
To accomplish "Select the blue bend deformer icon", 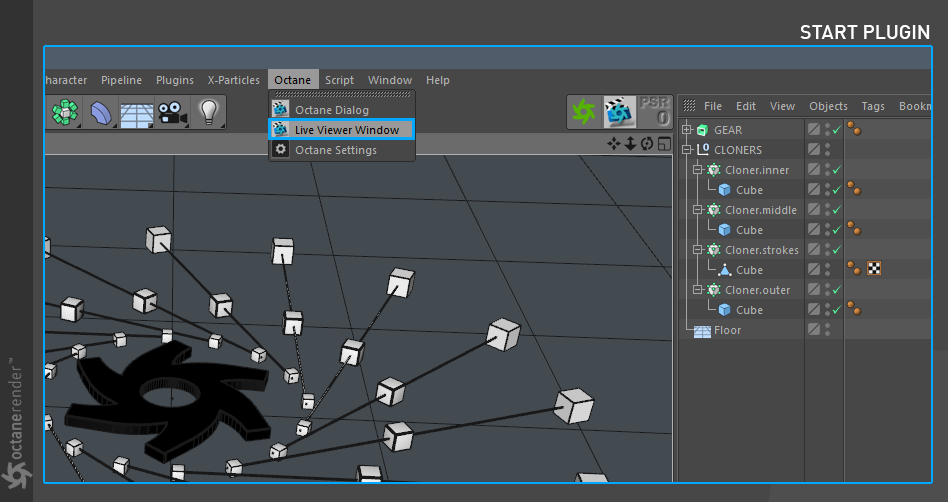I will point(100,112).
